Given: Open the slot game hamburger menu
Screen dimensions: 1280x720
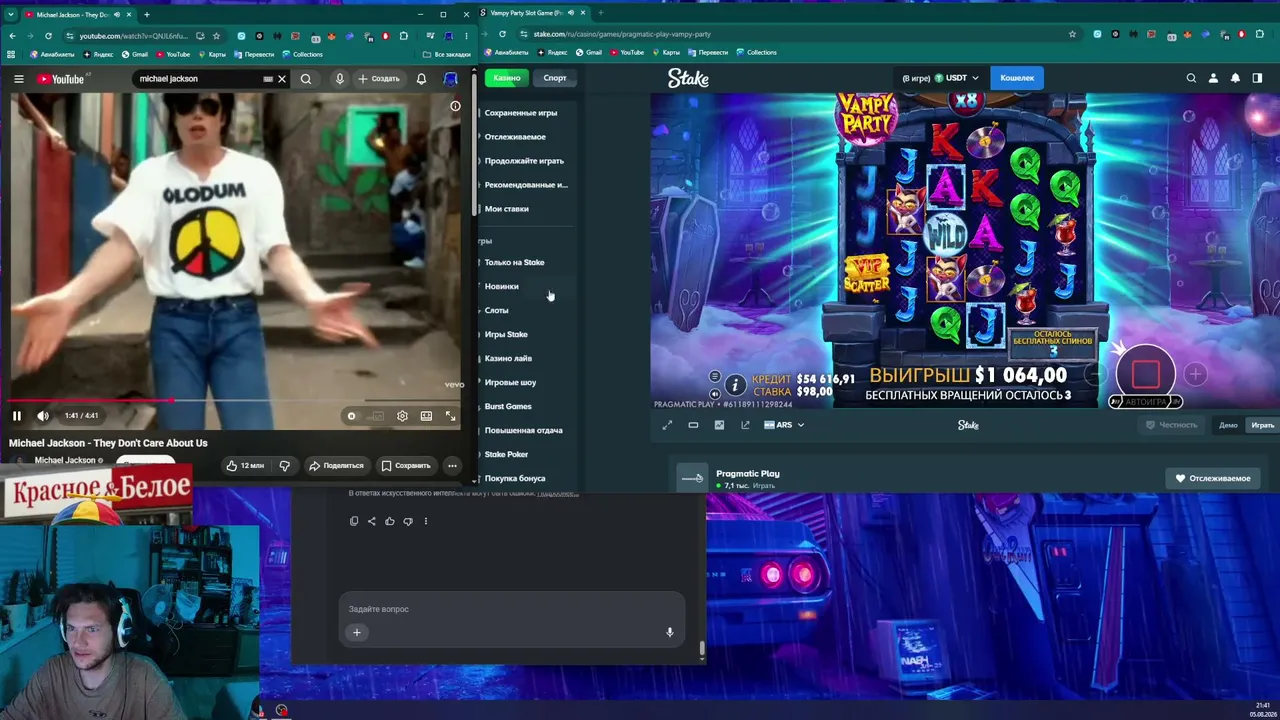Looking at the screenshot, I should (x=714, y=376).
